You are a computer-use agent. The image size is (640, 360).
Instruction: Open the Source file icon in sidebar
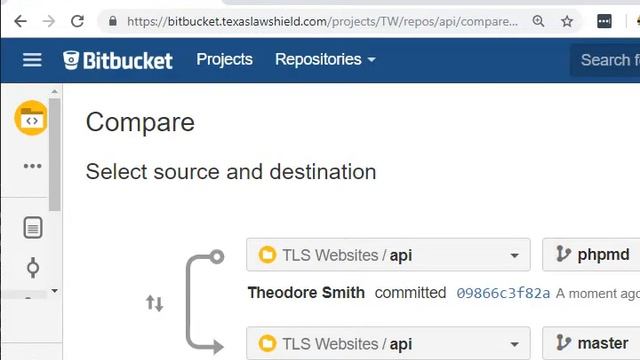click(x=33, y=228)
